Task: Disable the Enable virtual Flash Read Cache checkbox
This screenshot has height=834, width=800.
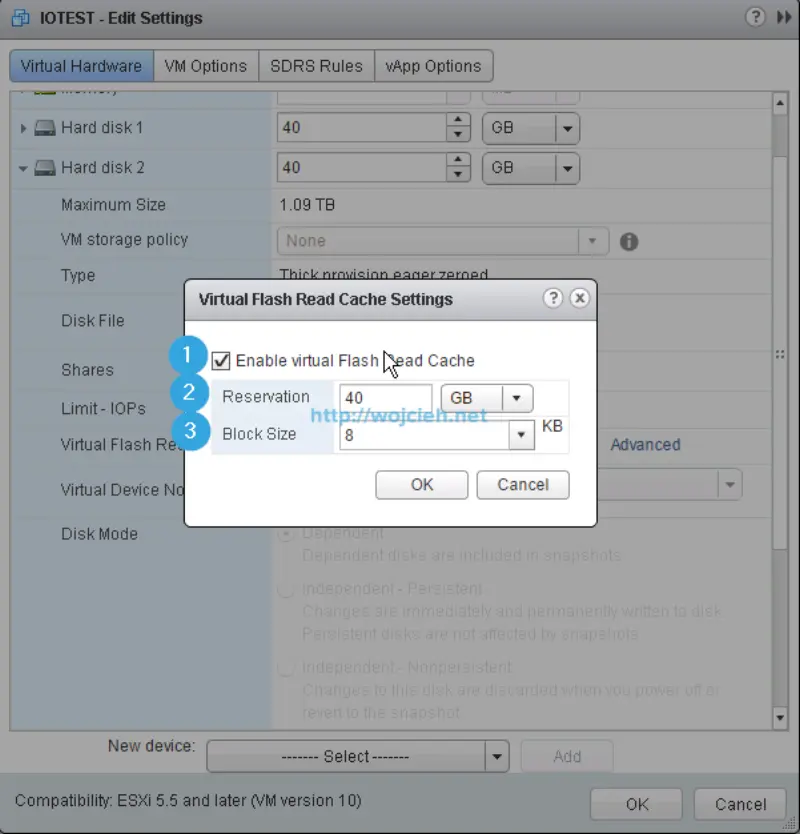Action: click(222, 361)
